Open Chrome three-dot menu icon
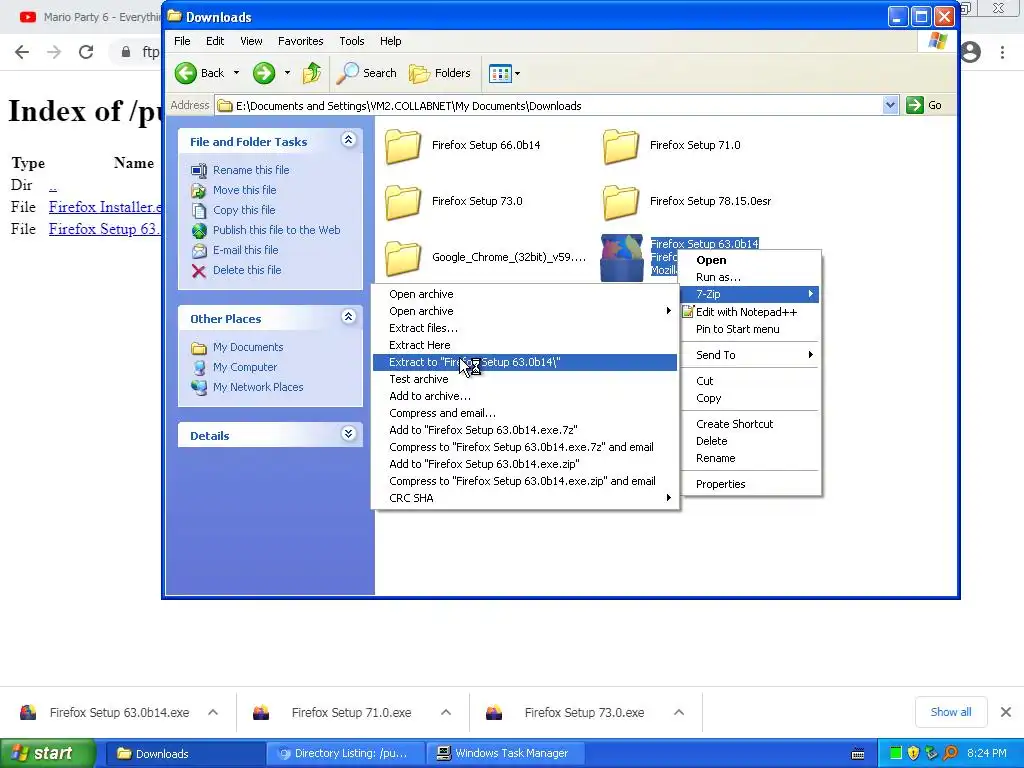Viewport: 1024px width, 768px height. coord(1002,52)
